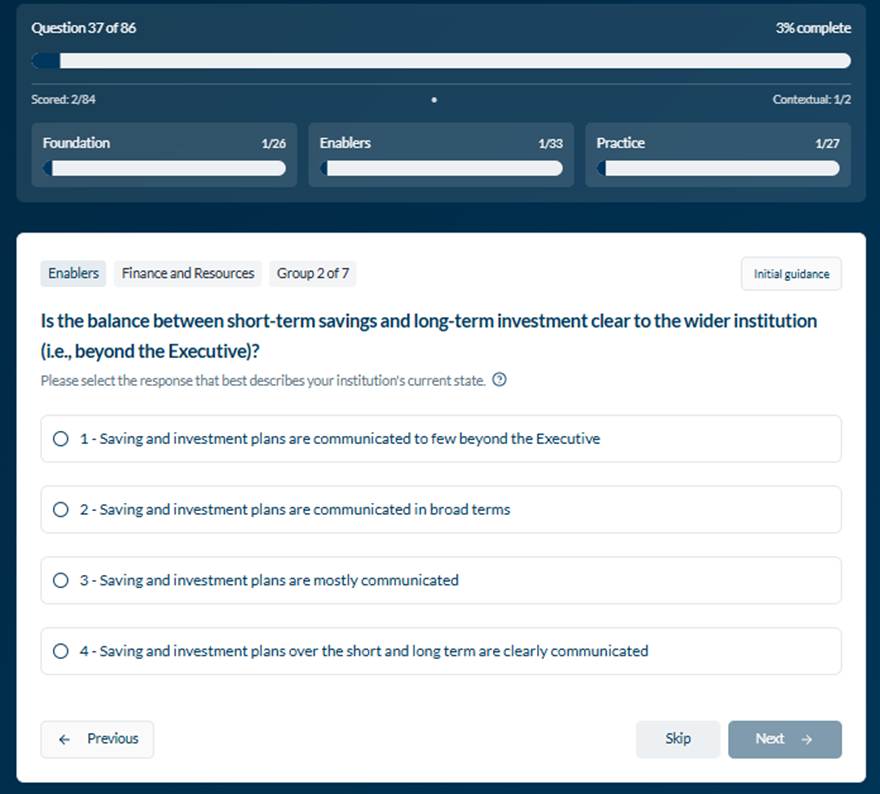The height and width of the screenshot is (794, 880).
Task: Open the Initial guidance panel
Action: [x=791, y=274]
